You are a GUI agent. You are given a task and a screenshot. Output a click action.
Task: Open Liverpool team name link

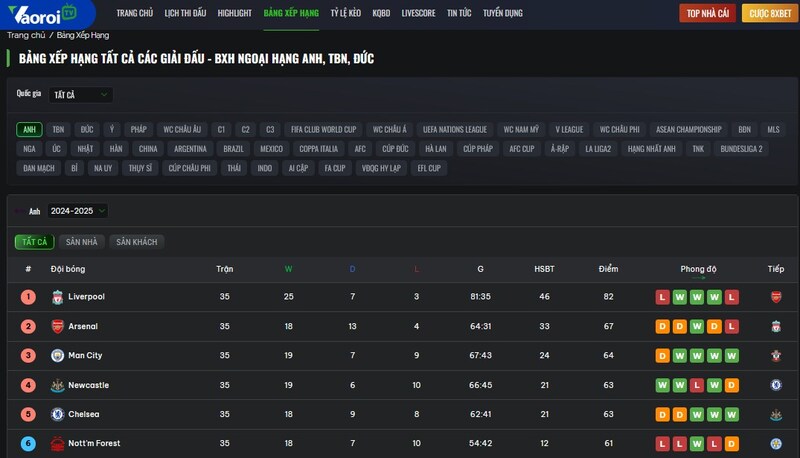86,297
